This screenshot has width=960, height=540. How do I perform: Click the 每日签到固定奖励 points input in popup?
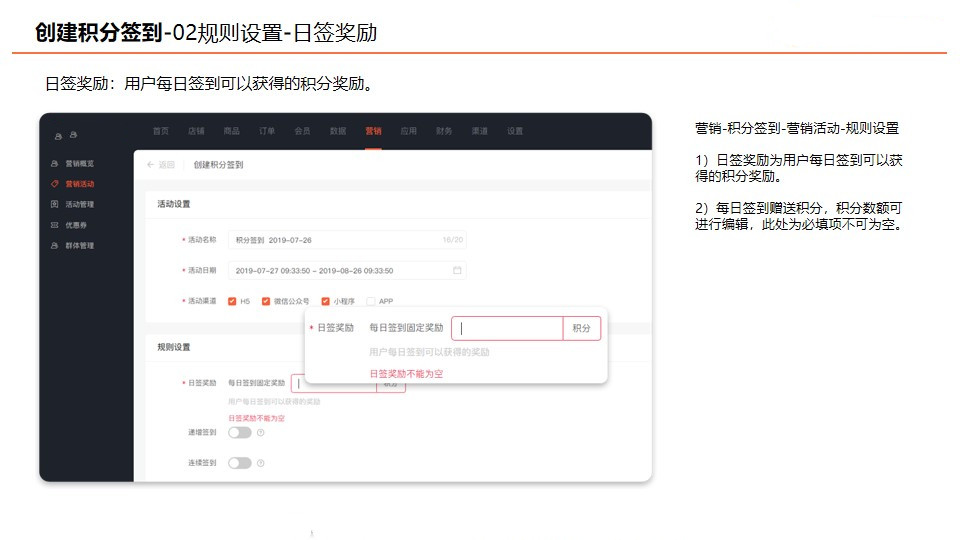coord(507,328)
